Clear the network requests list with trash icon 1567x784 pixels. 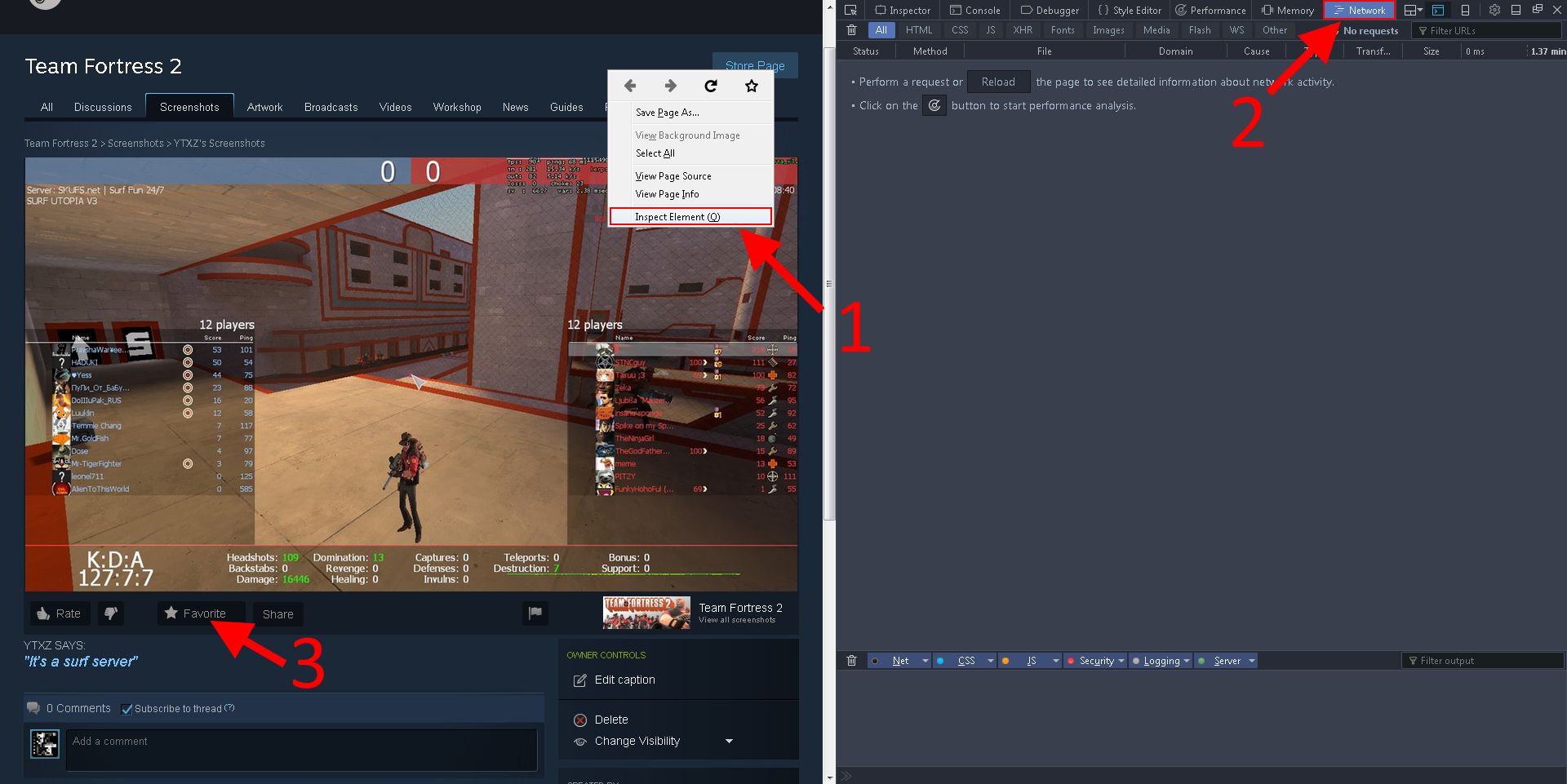pos(851,30)
